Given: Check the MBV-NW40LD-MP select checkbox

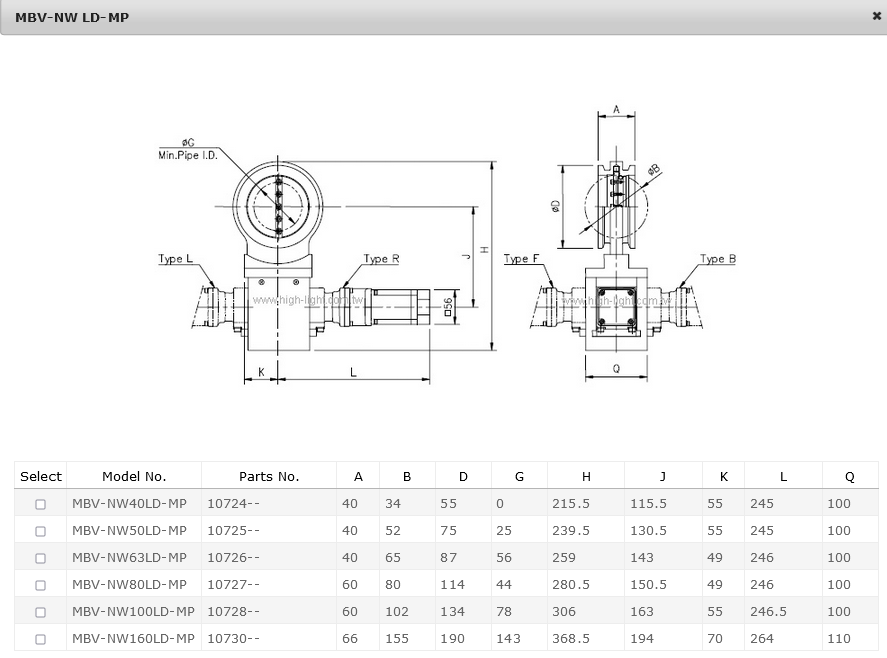Looking at the screenshot, I should (41, 504).
